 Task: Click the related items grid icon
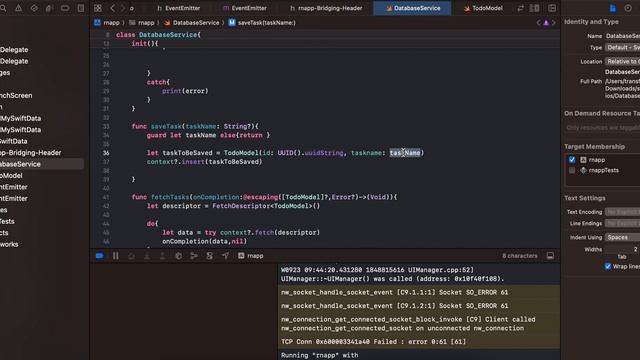[x=98, y=8]
